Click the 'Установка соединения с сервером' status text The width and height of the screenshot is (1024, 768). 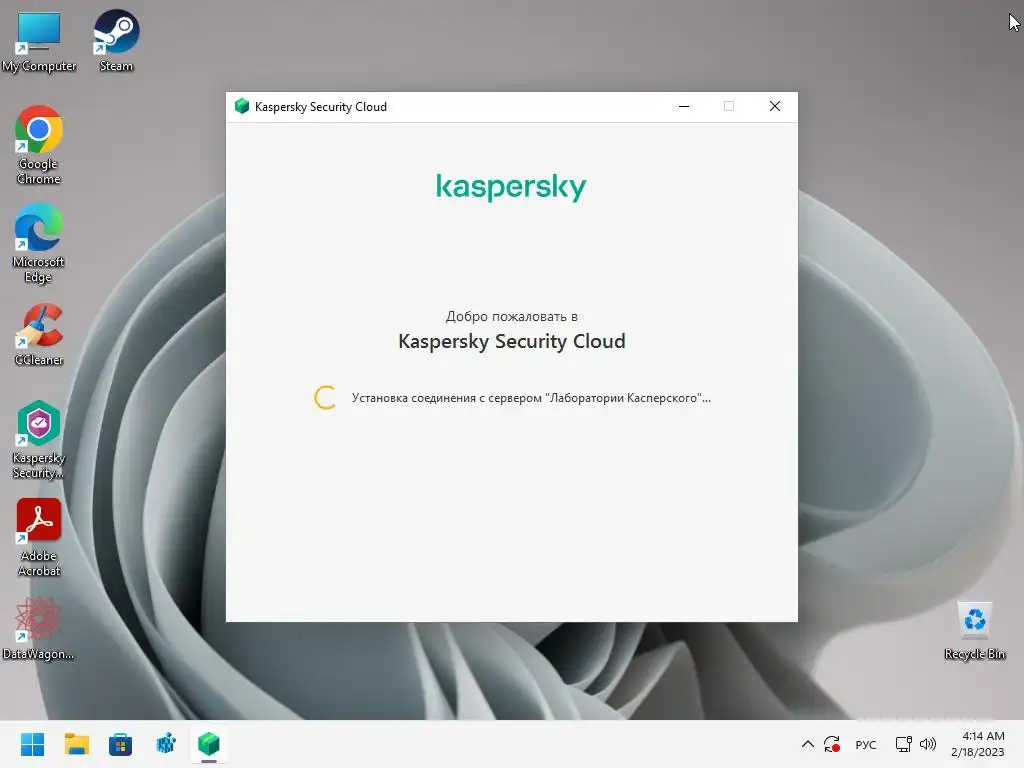coord(531,398)
